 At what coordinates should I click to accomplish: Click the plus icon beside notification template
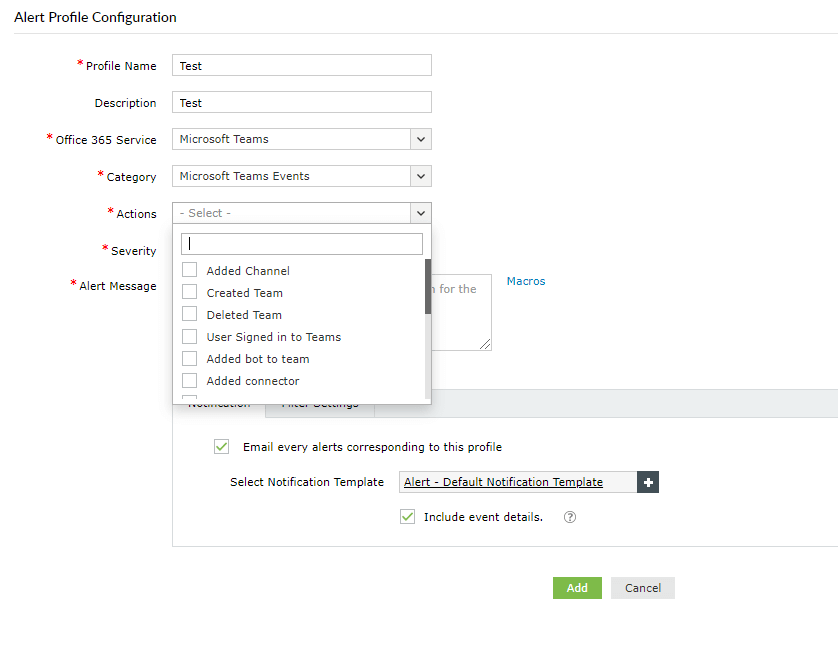coord(648,482)
